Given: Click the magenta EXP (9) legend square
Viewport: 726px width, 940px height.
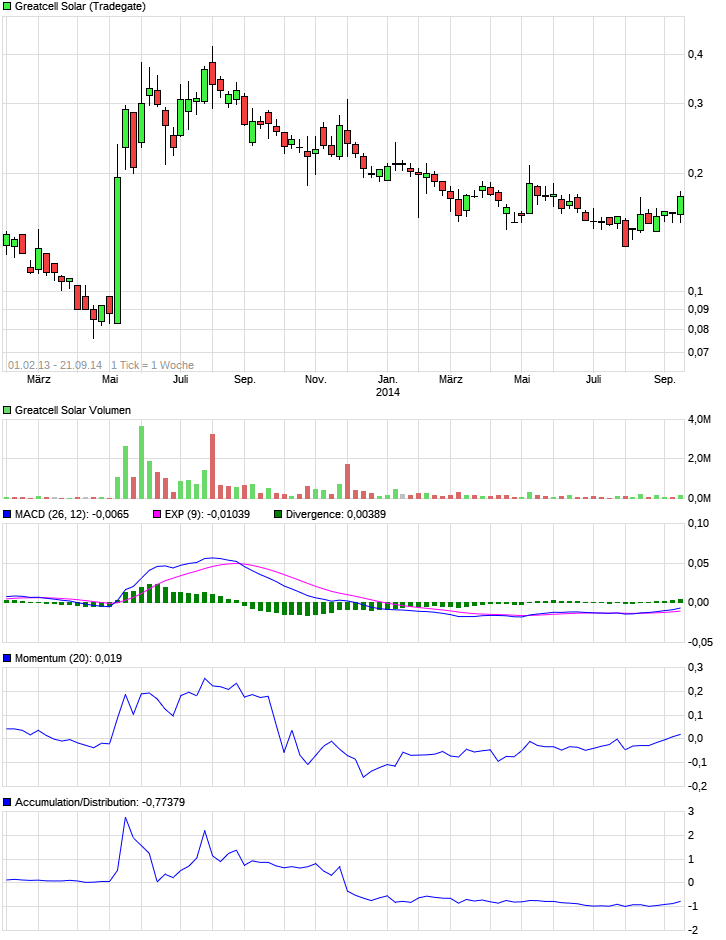Looking at the screenshot, I should [x=157, y=514].
